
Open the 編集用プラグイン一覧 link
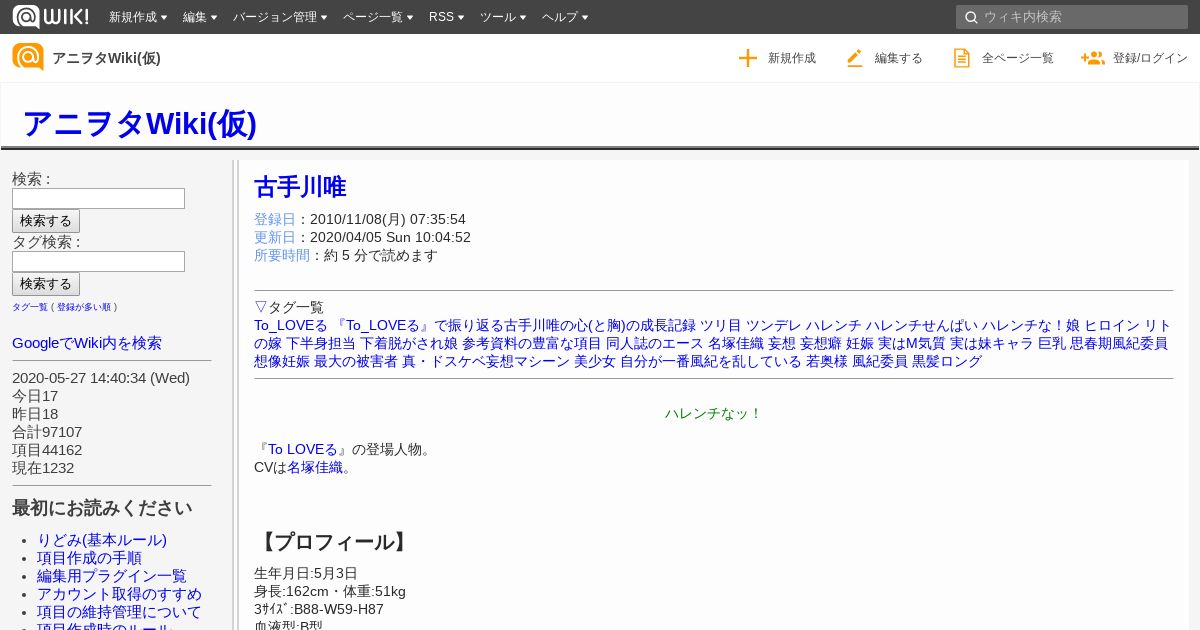112,576
